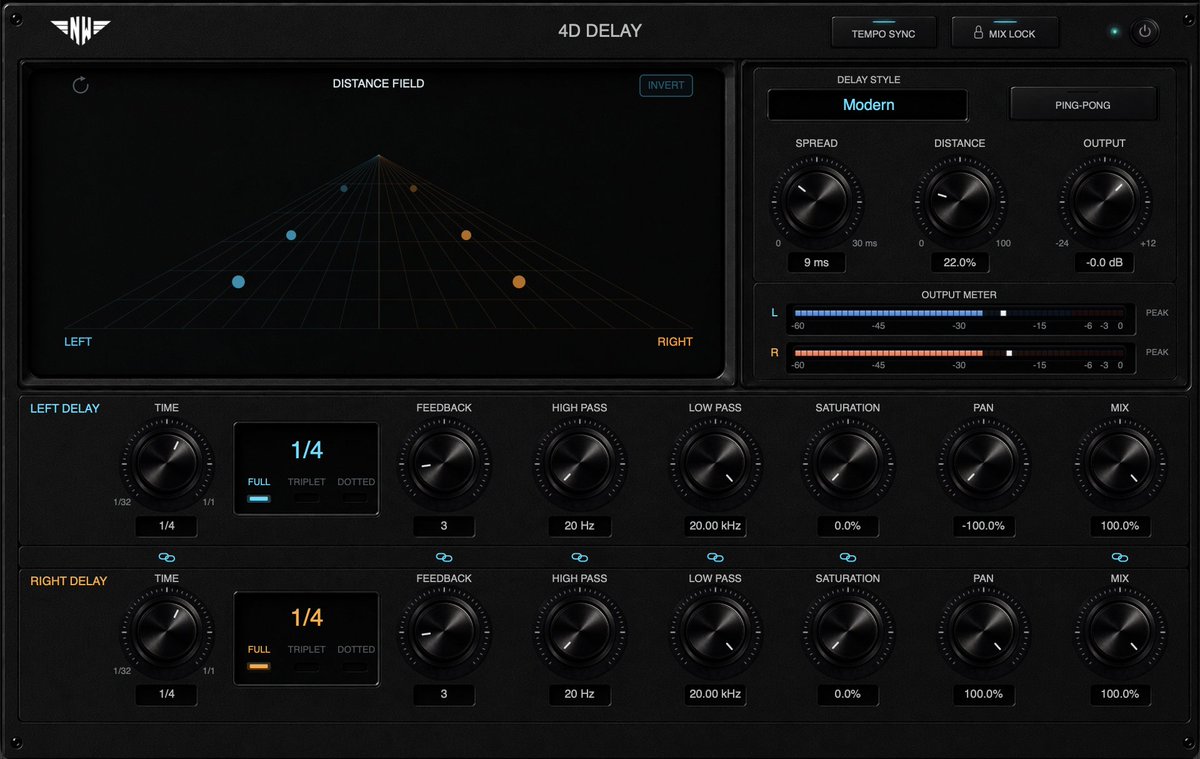Click the Right Delay Mix knob
This screenshot has height=759, width=1200.
click(1120, 632)
